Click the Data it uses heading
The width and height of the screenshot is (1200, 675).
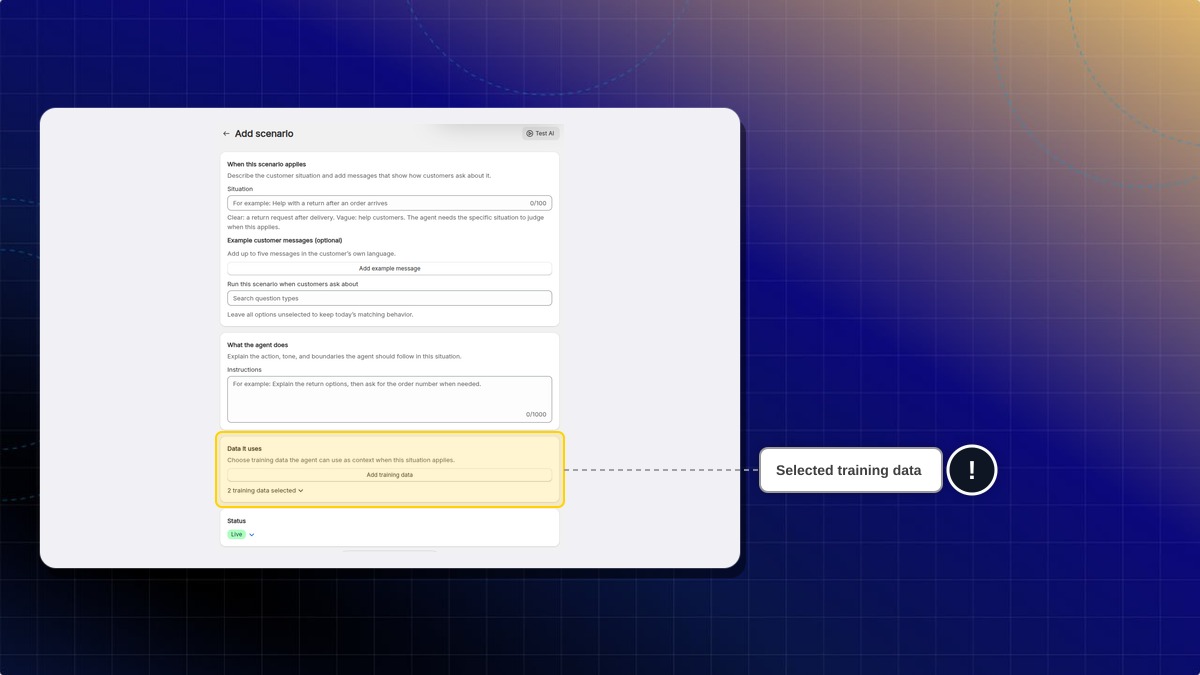[x=244, y=449]
